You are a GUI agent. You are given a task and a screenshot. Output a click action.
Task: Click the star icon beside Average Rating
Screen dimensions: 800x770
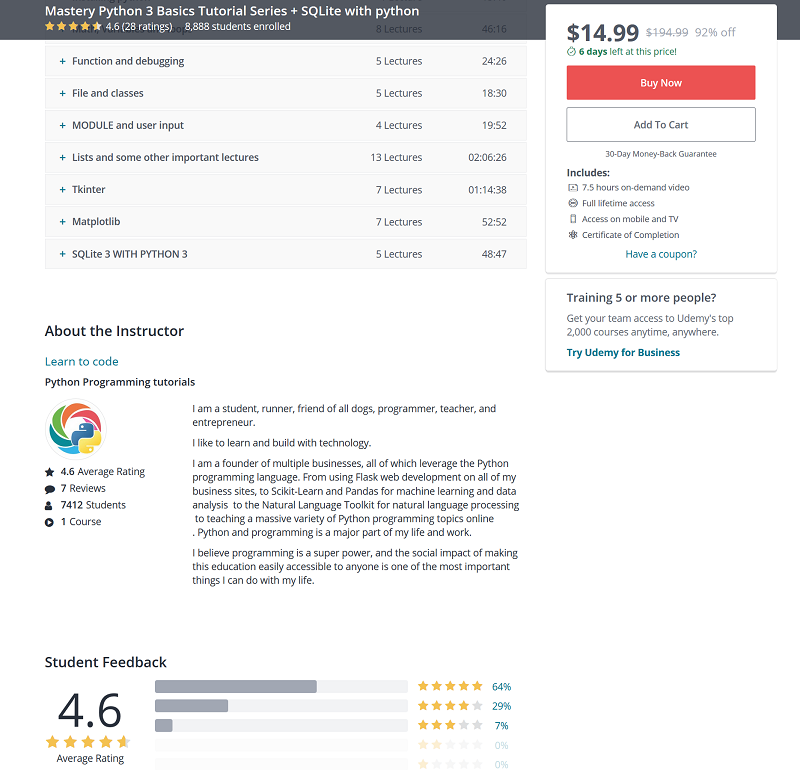tap(50, 472)
